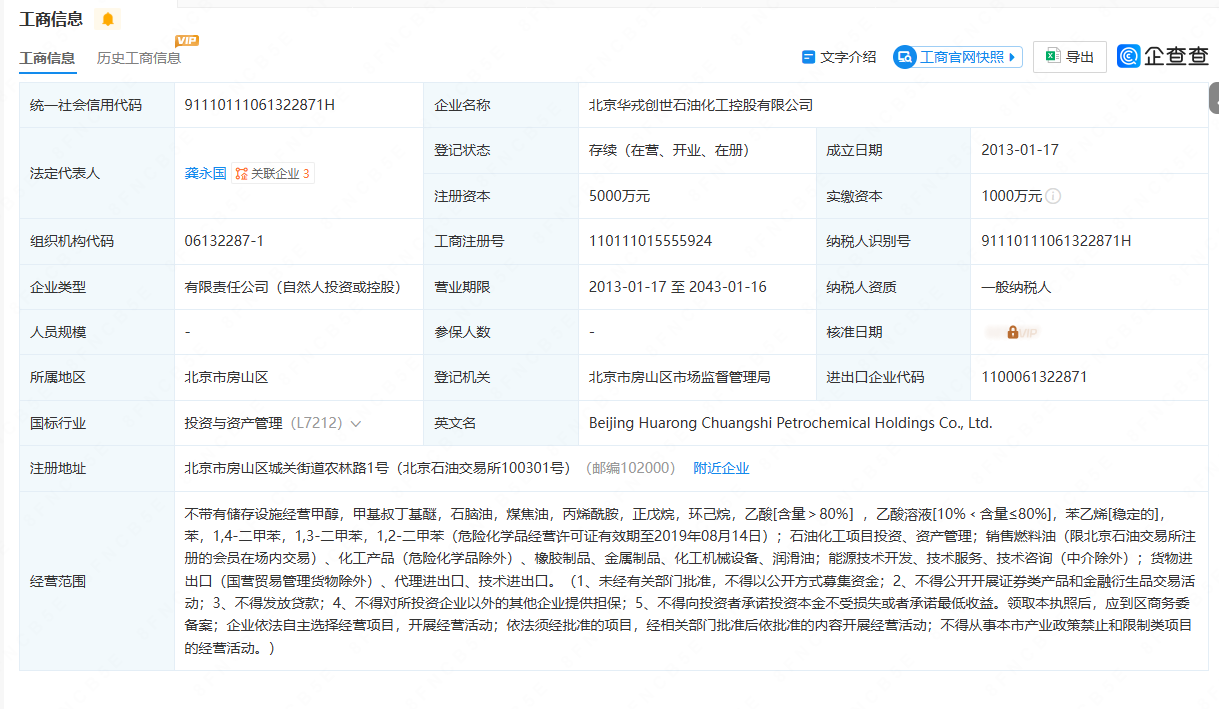Click taxpayer qualification 一般纳税人

pyautogui.click(x=1017, y=287)
